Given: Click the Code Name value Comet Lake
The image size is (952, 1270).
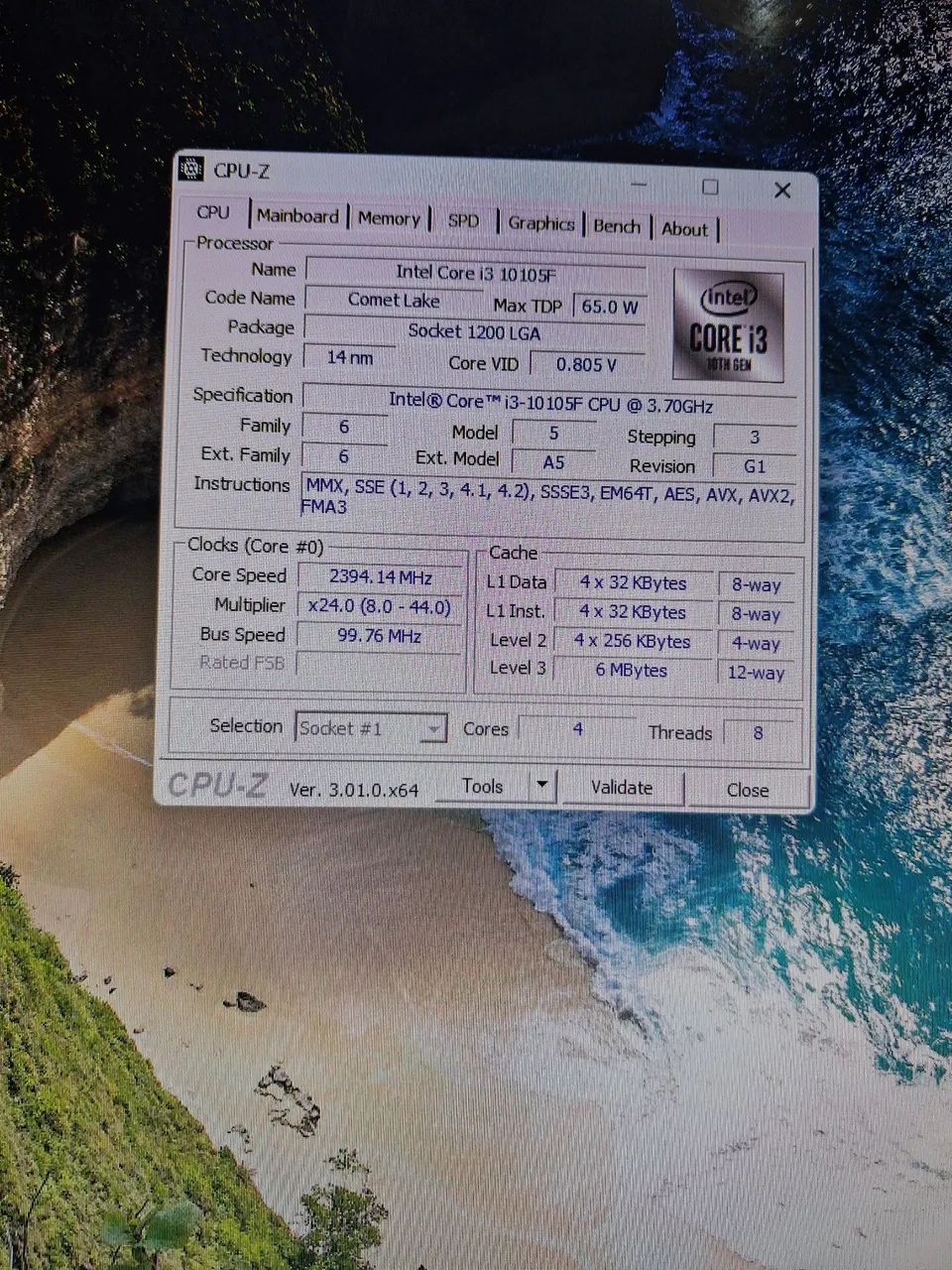Looking at the screenshot, I should pyautogui.click(x=394, y=300).
